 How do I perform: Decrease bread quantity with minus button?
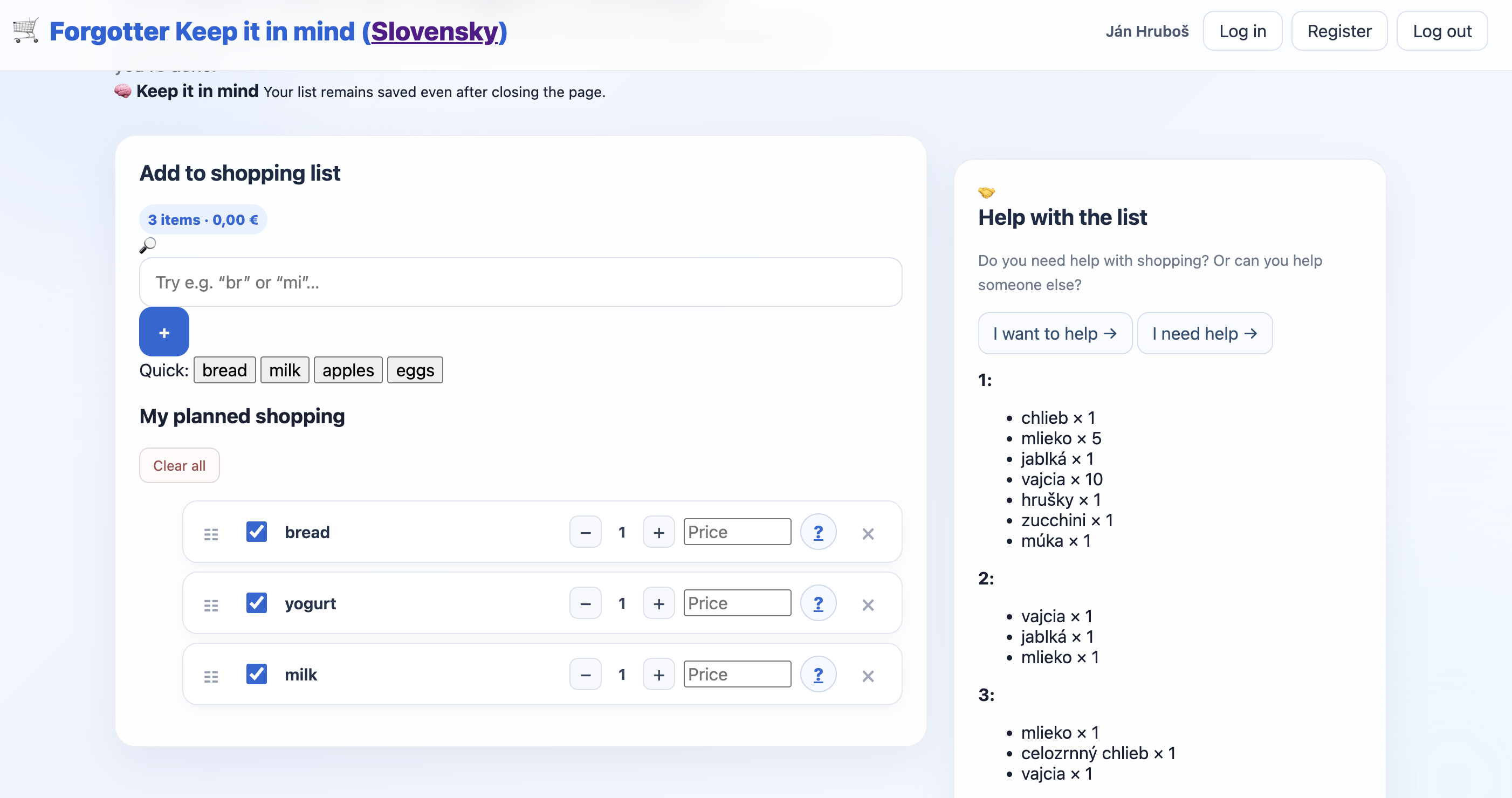pyautogui.click(x=585, y=532)
